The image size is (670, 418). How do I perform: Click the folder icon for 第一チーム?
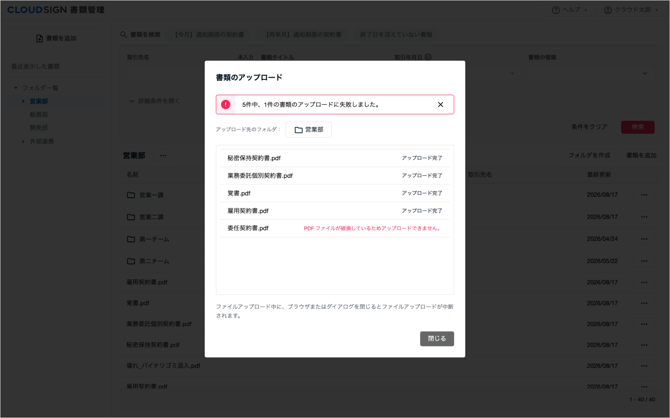pyautogui.click(x=131, y=239)
